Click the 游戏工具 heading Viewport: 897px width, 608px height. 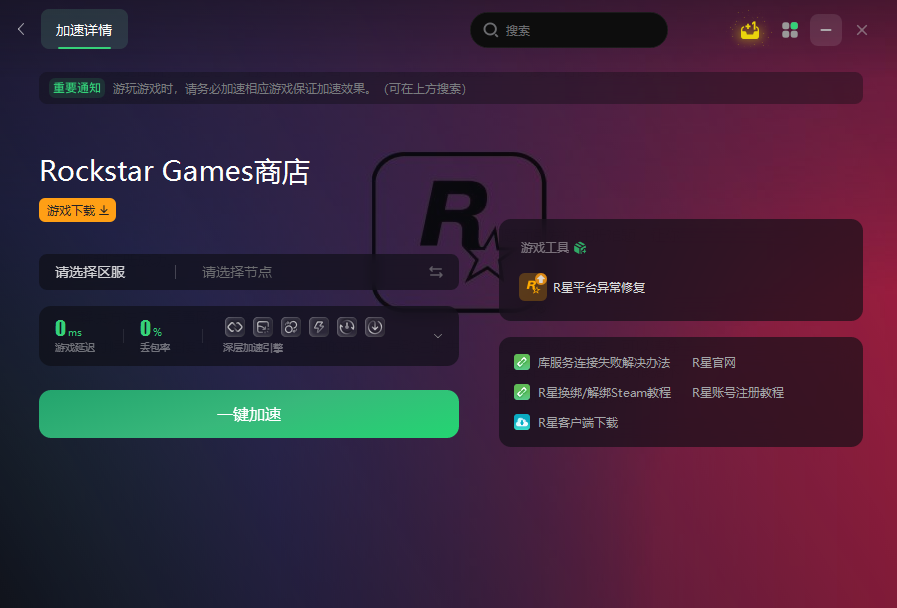pos(545,248)
